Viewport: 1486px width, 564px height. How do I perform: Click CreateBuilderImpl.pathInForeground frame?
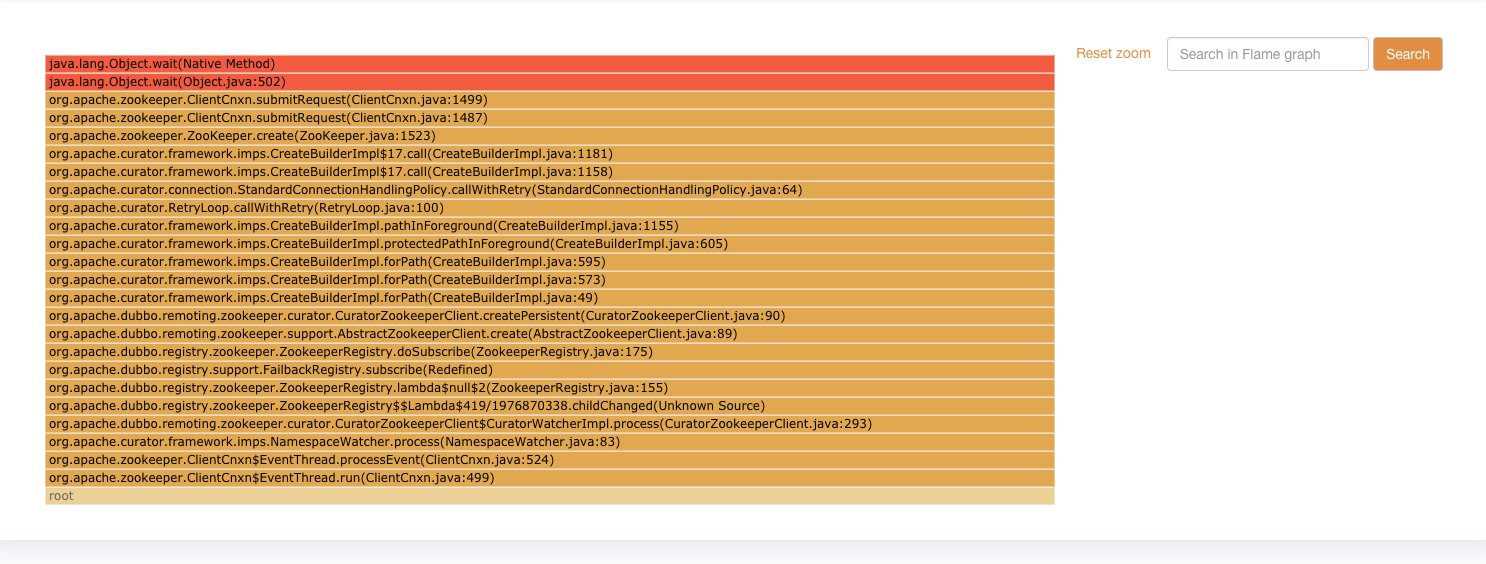point(550,226)
